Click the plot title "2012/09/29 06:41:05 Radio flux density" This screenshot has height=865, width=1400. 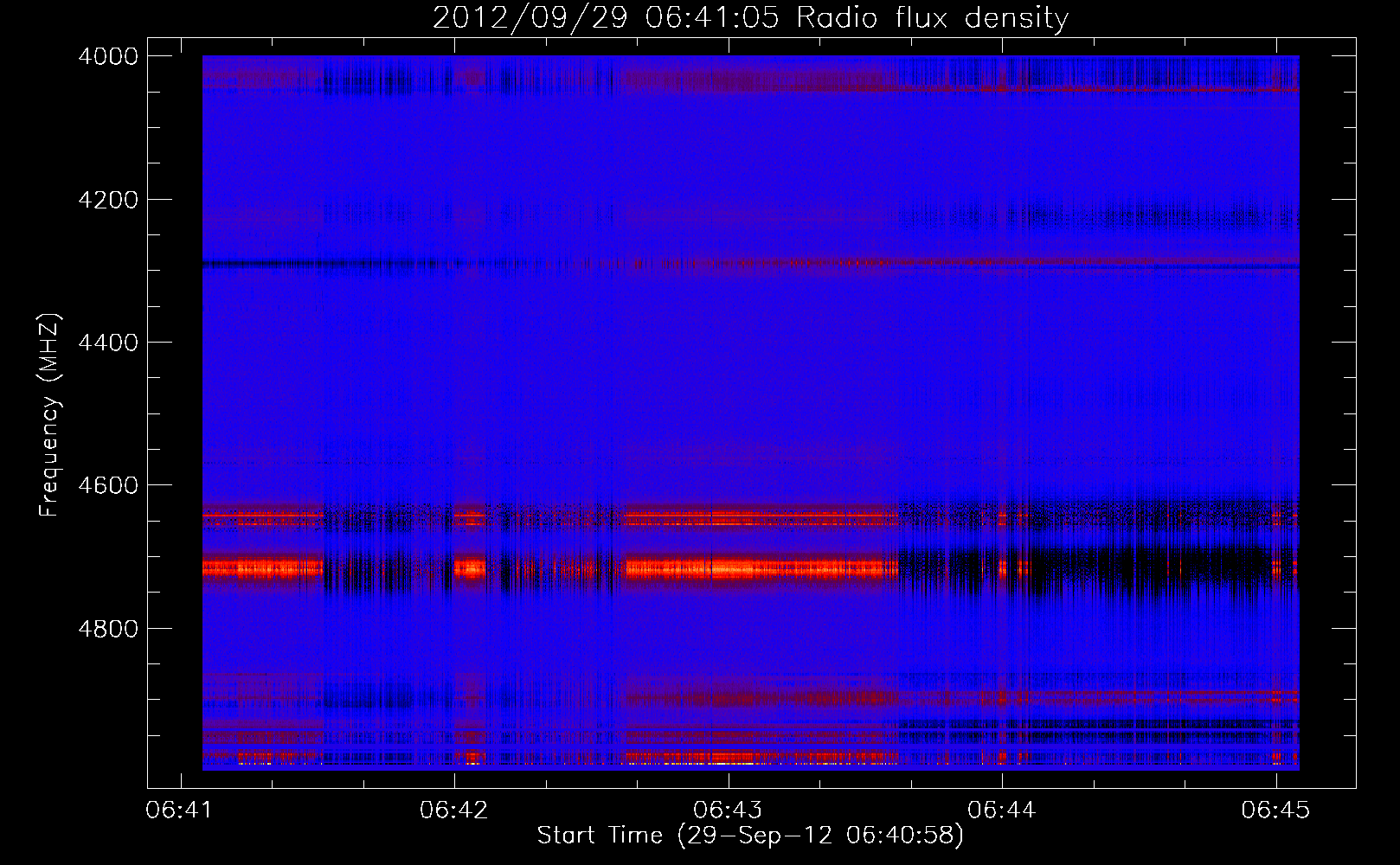point(750,18)
